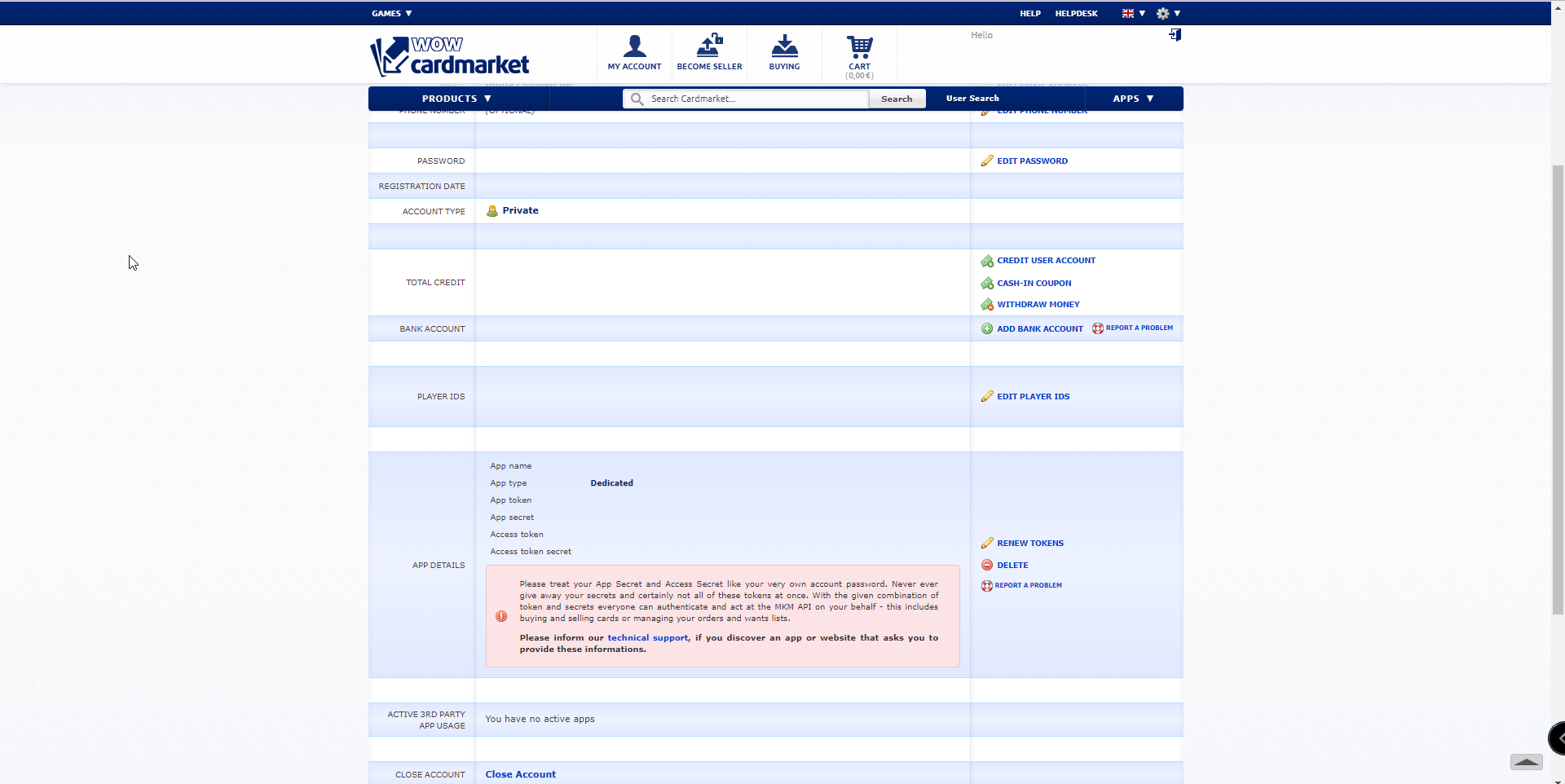Click the lifebuoy icon in App Details row
This screenshot has width=1565, height=784.
point(987,586)
